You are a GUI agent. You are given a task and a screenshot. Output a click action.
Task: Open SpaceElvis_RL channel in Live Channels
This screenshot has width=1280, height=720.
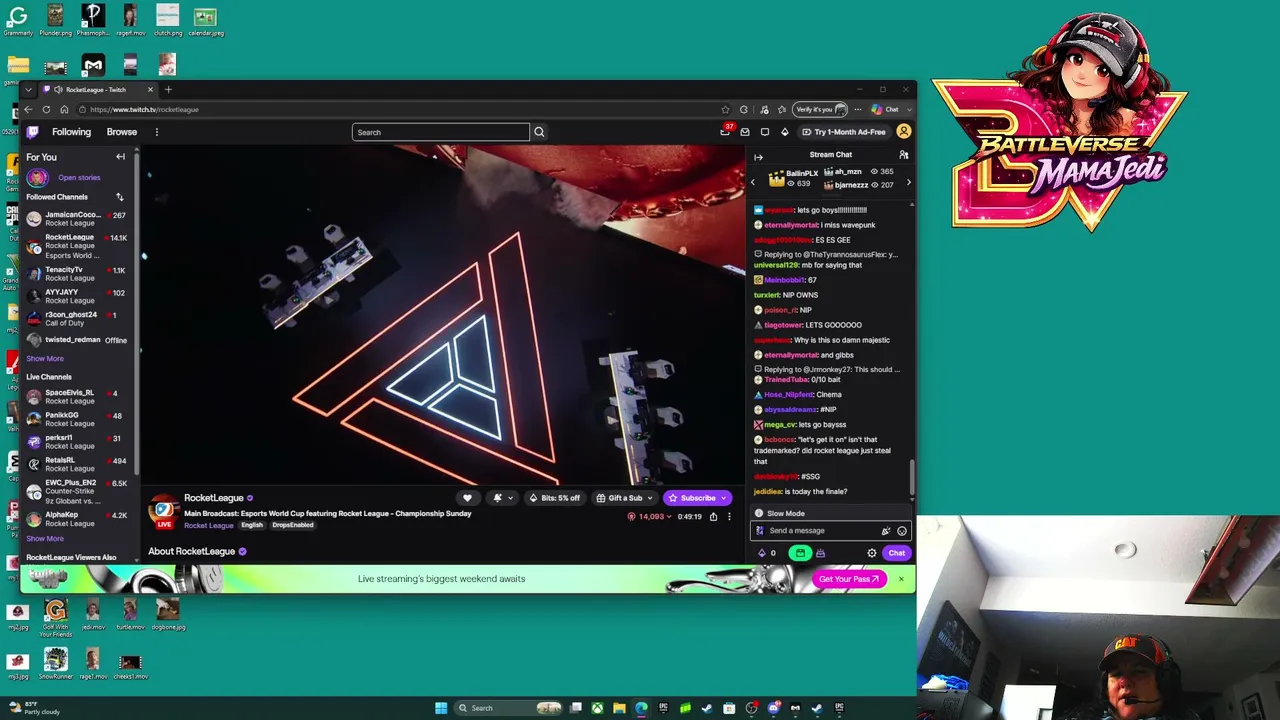click(76, 397)
